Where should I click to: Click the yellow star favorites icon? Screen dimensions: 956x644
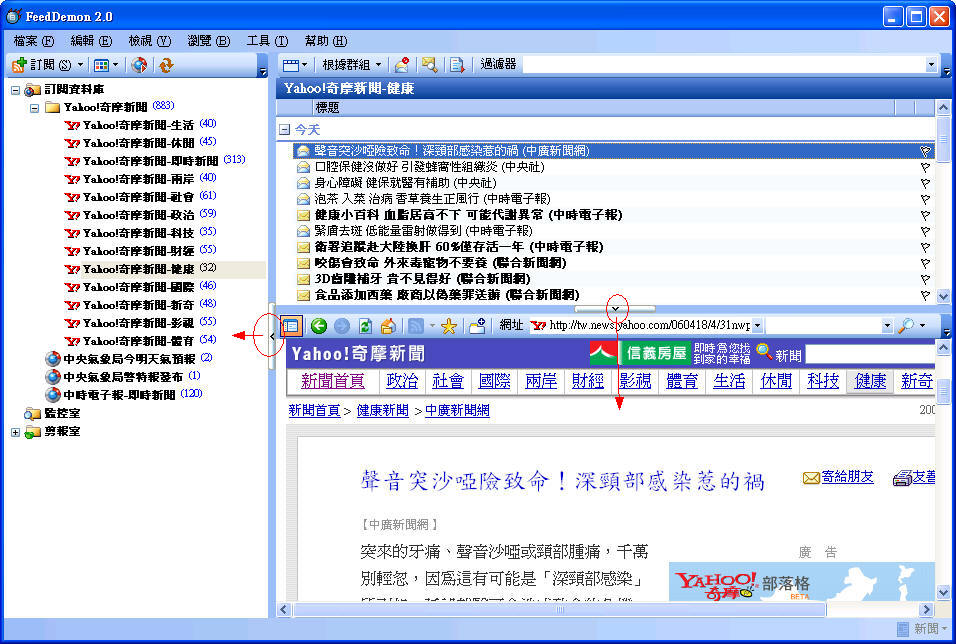[x=449, y=326]
